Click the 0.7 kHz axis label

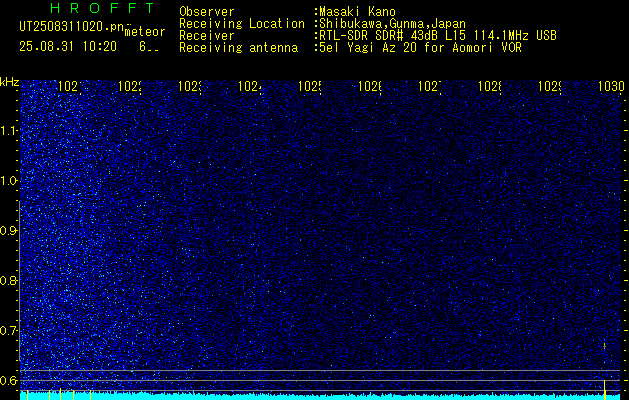coord(10,331)
